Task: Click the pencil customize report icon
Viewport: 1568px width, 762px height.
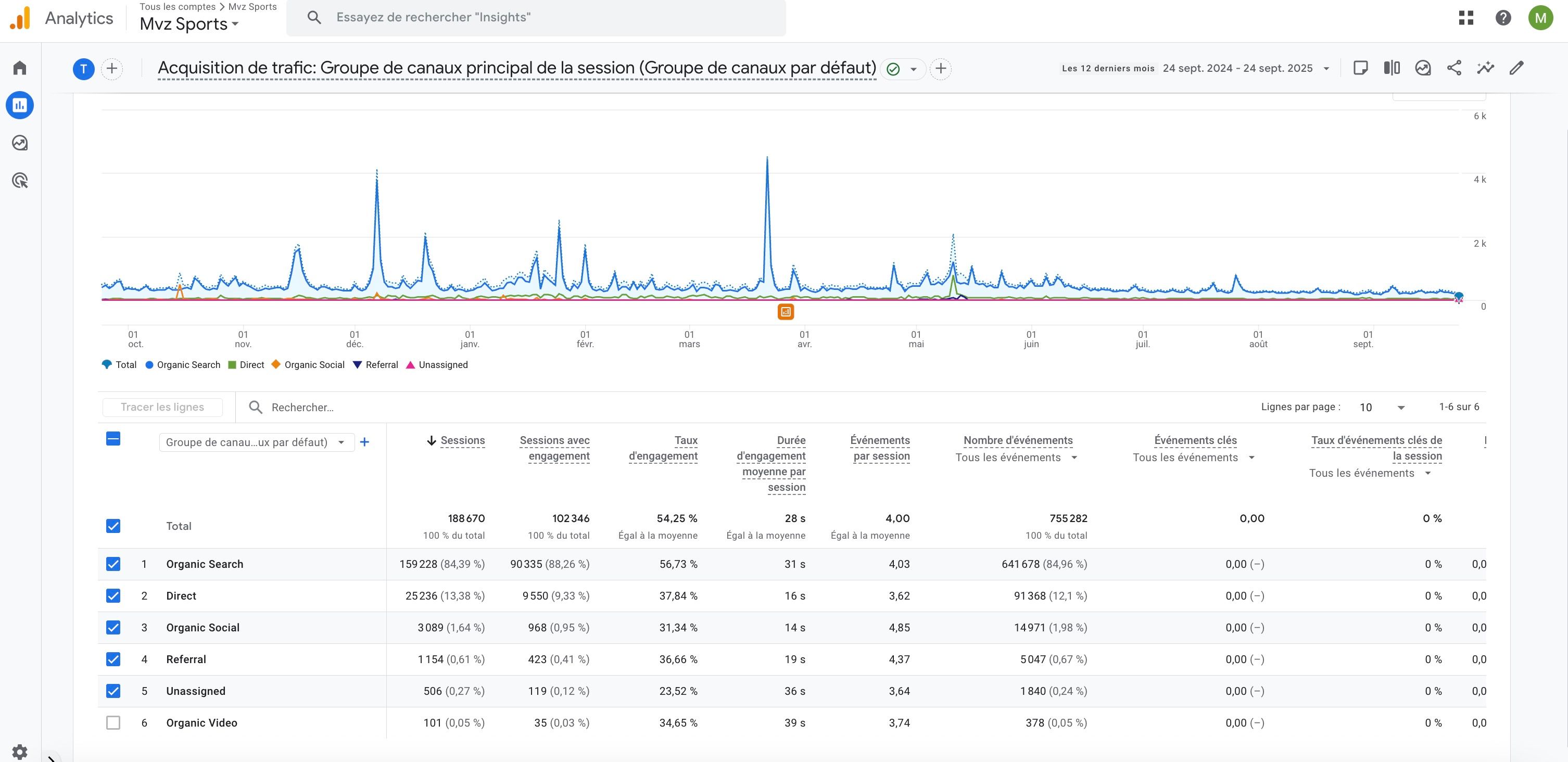Action: [1516, 68]
